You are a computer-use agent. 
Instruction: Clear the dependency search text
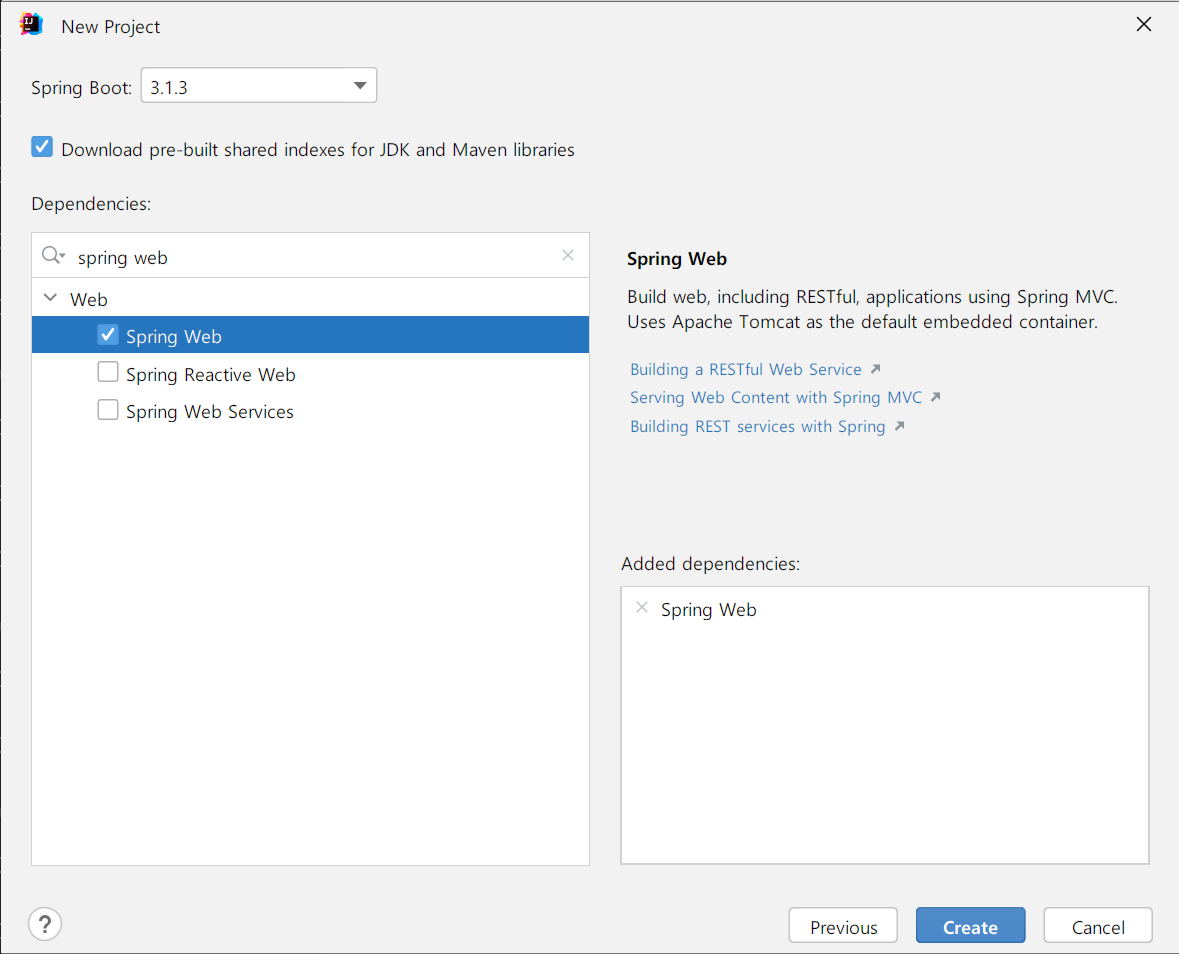pos(568,256)
